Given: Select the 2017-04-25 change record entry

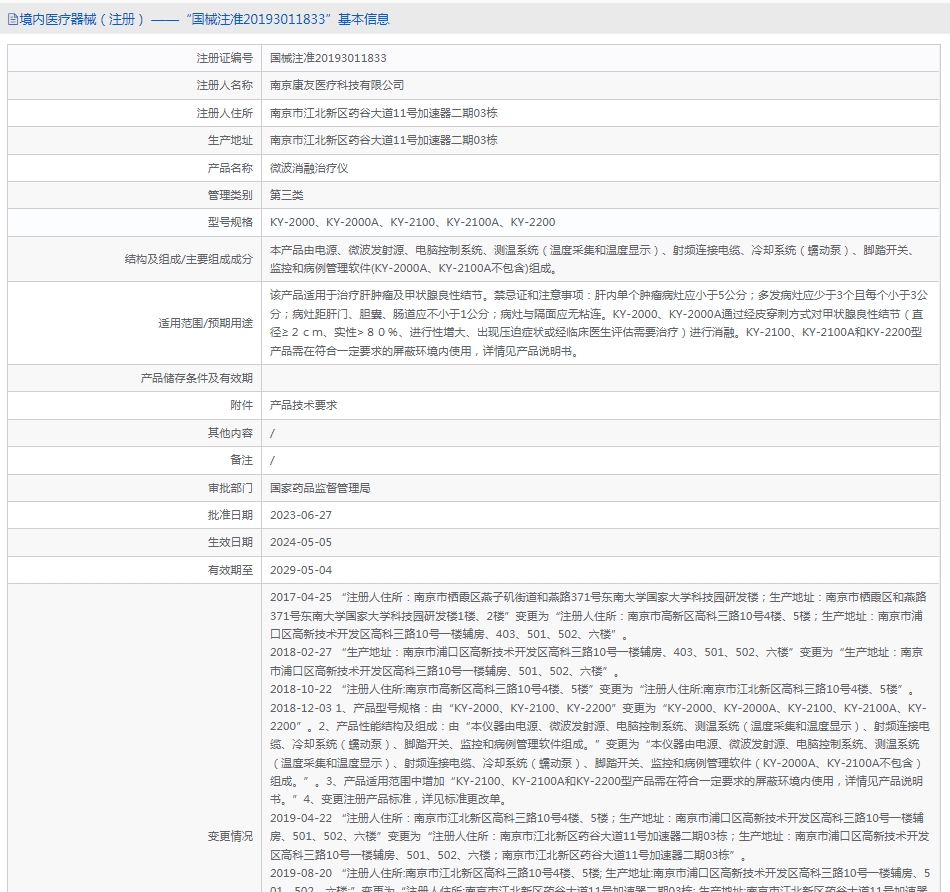Looking at the screenshot, I should coord(598,616).
